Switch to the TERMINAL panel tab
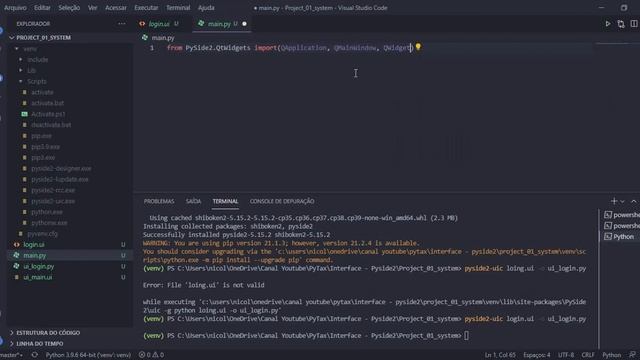Image resolution: width=640 pixels, height=360 pixels. [225, 201]
